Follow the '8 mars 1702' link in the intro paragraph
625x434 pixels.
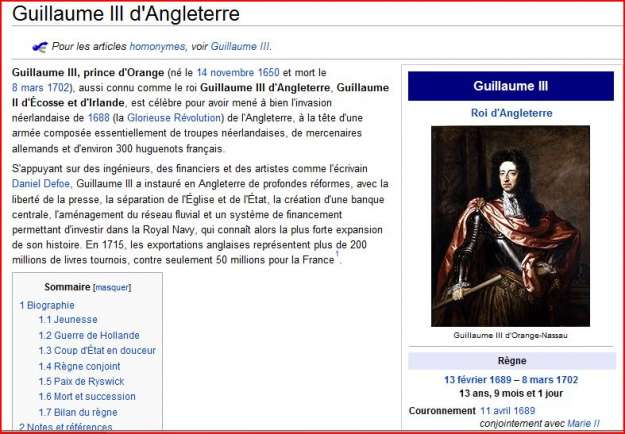coord(41,88)
